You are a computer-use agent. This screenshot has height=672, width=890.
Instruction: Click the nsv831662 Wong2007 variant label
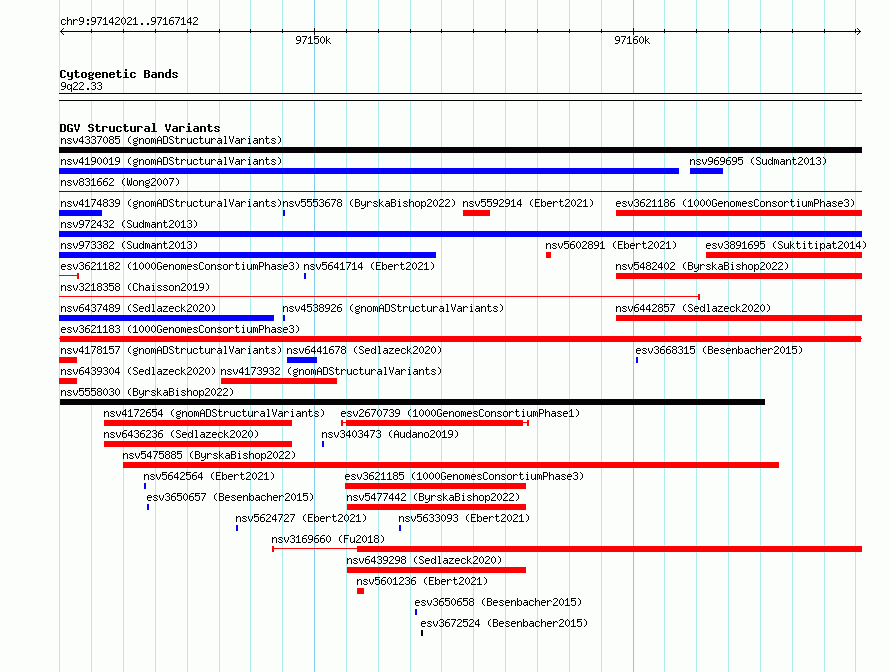click(x=120, y=182)
